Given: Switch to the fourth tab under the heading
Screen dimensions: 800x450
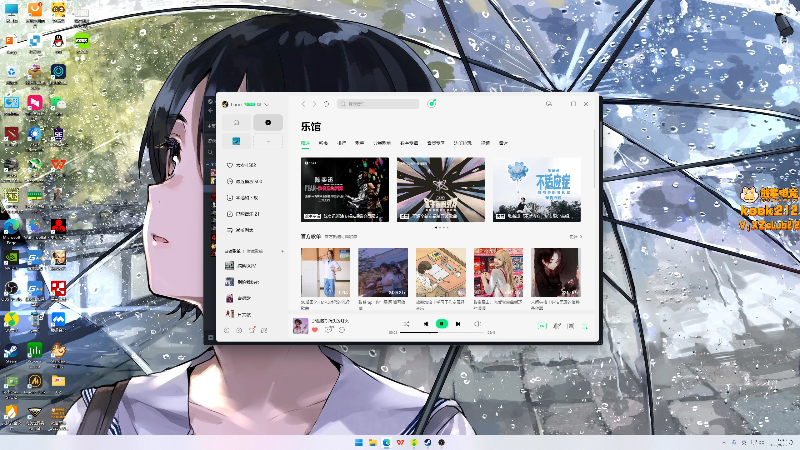Looking at the screenshot, I should [x=359, y=143].
